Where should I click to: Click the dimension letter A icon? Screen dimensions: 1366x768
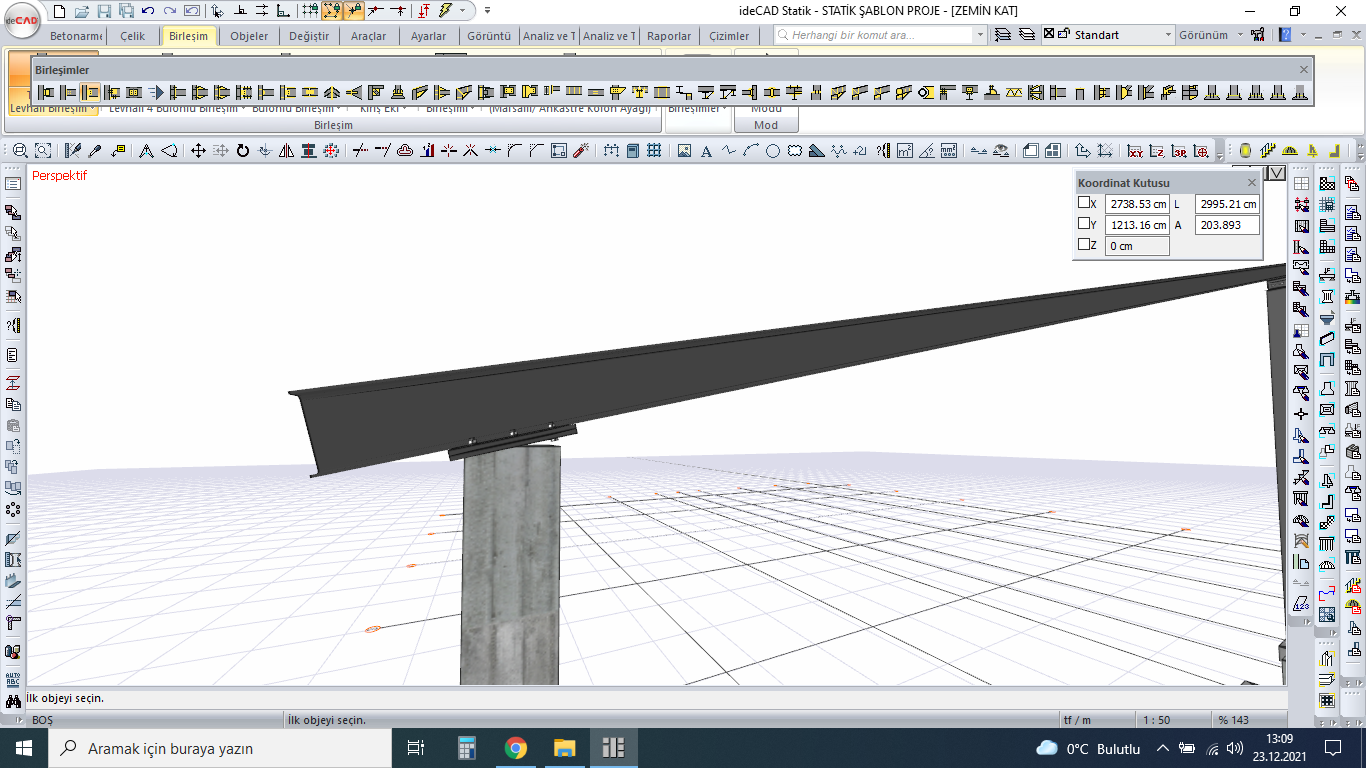tap(146, 151)
